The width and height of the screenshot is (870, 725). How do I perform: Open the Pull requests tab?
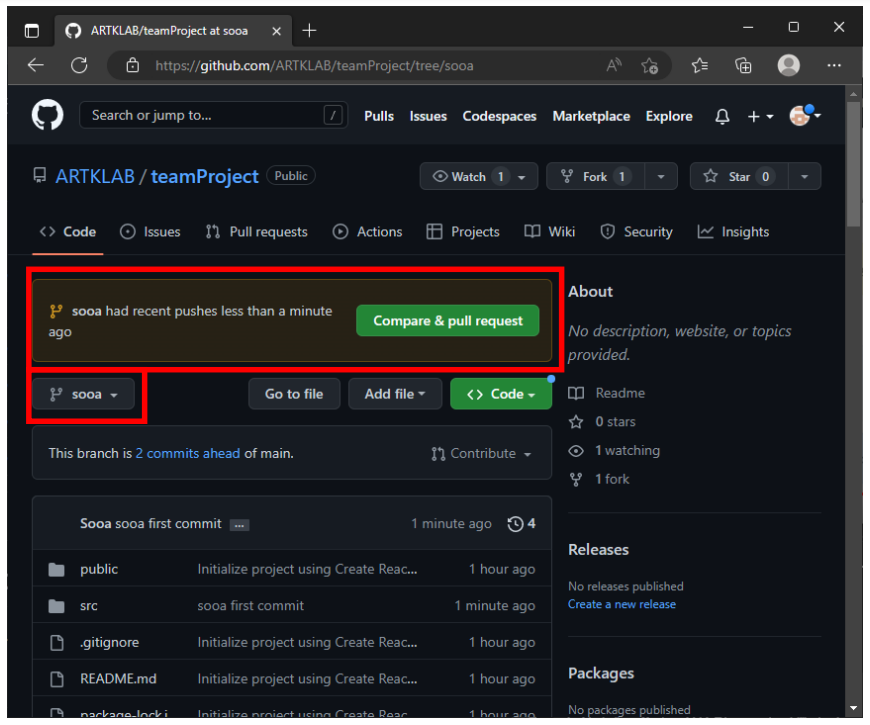click(256, 232)
